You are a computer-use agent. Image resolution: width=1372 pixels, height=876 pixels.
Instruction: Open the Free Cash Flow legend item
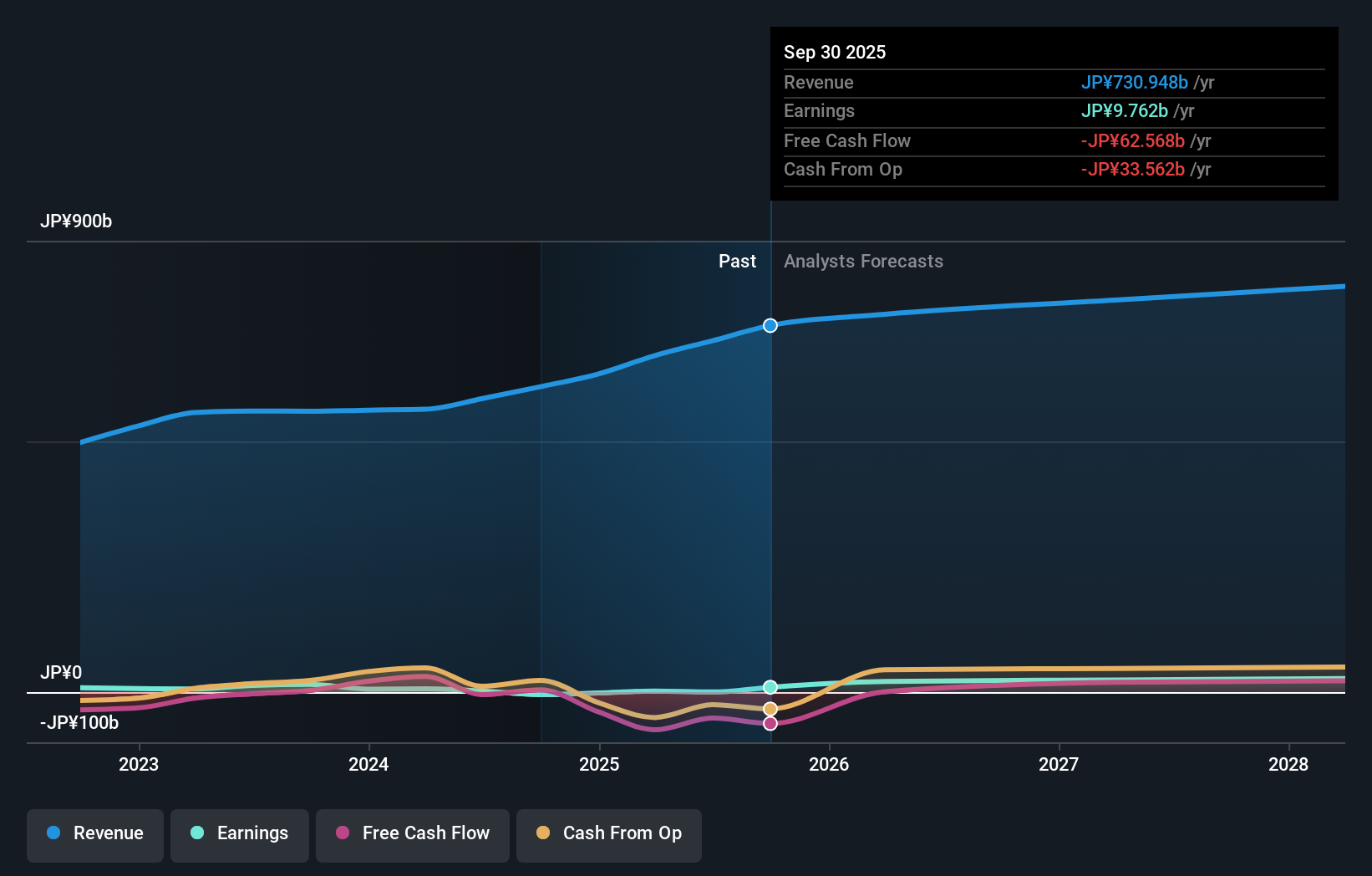[x=412, y=833]
